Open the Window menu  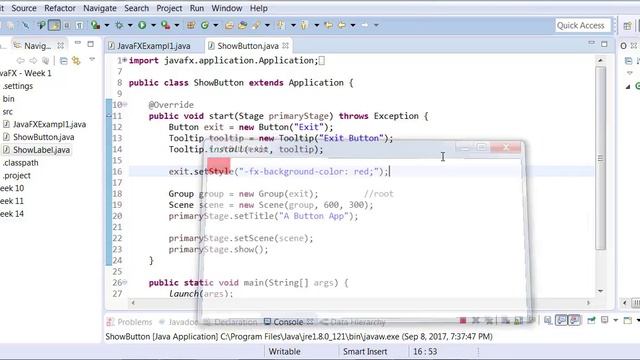pyautogui.click(x=227, y=8)
